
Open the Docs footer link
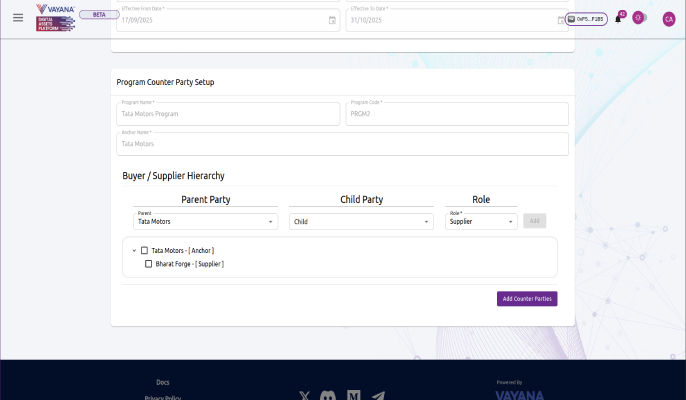pos(163,382)
